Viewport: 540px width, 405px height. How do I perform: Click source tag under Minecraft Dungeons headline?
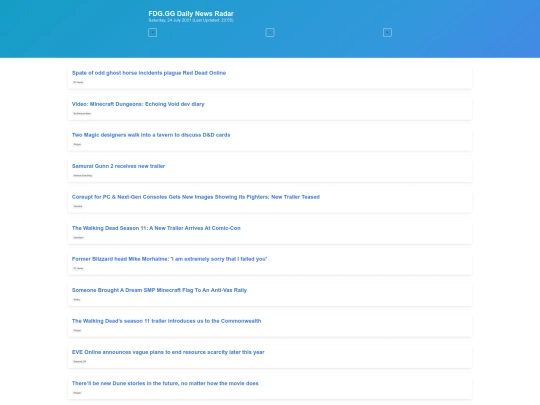[82, 113]
